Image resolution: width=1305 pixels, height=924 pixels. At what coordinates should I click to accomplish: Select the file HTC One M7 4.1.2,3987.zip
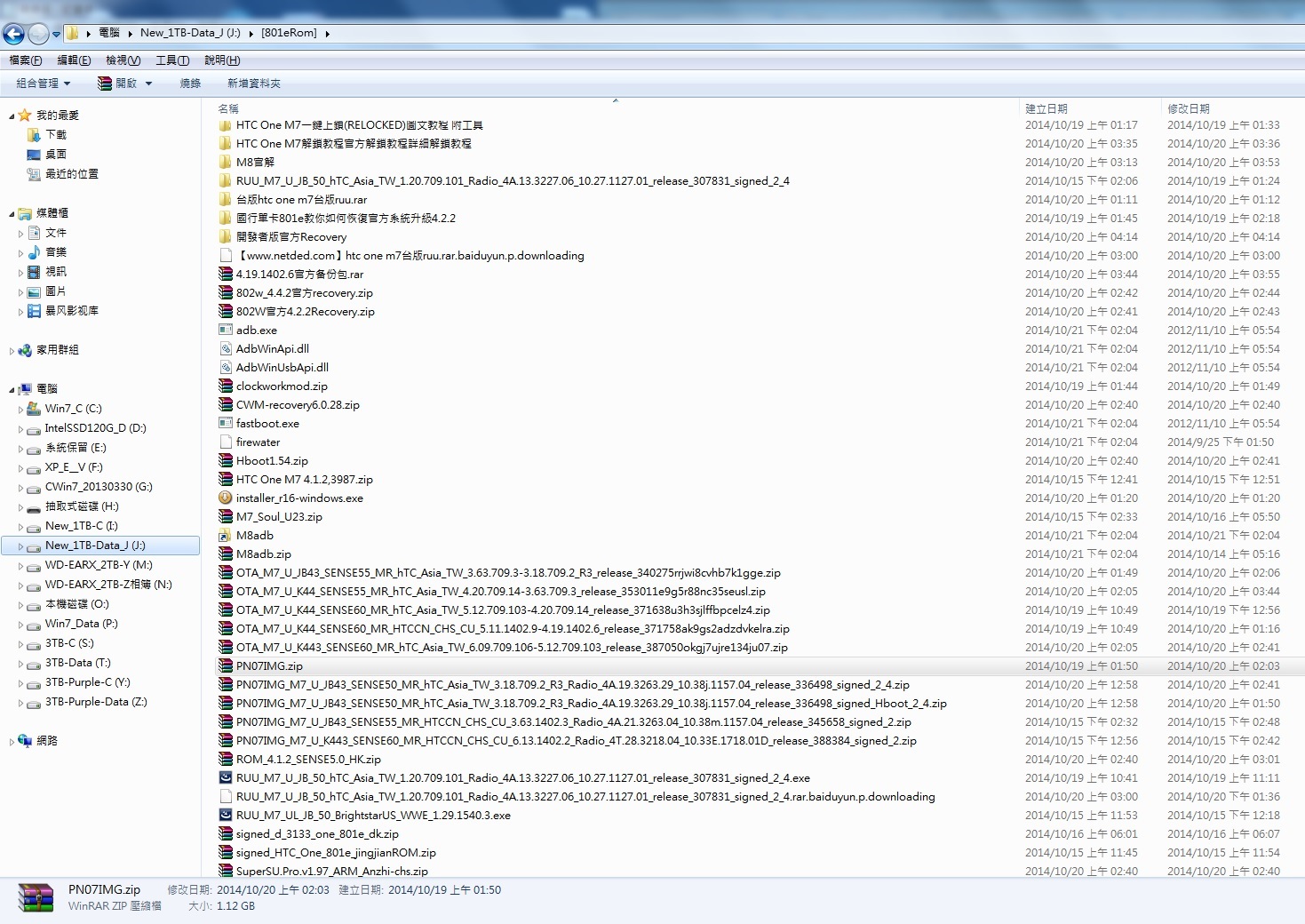pyautogui.click(x=304, y=479)
